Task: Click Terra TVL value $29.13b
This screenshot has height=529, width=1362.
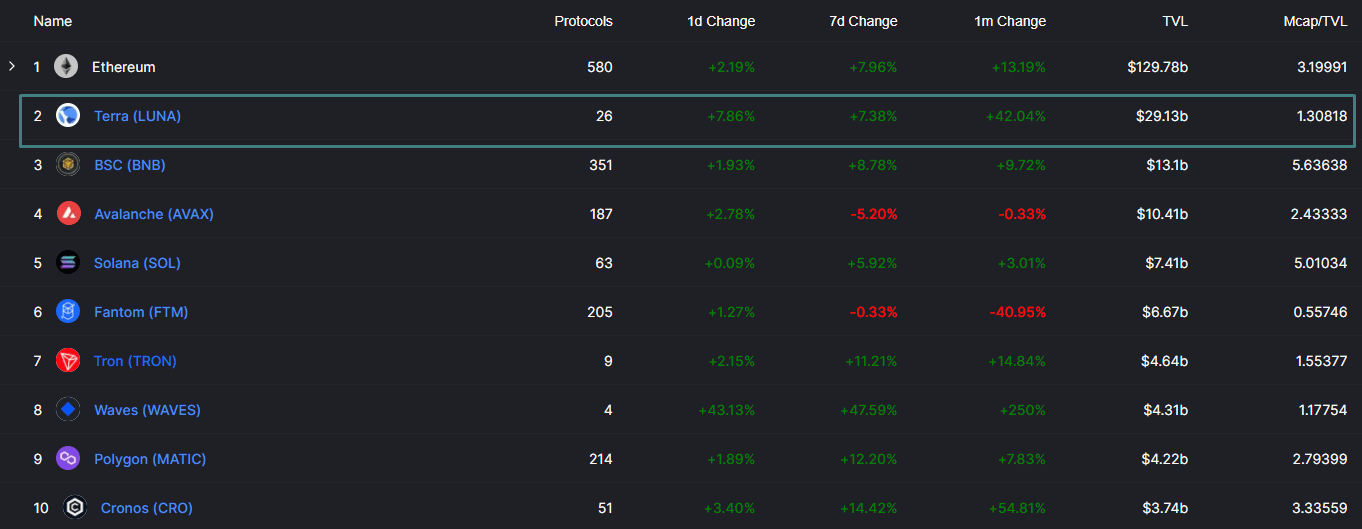Action: 1162,116
